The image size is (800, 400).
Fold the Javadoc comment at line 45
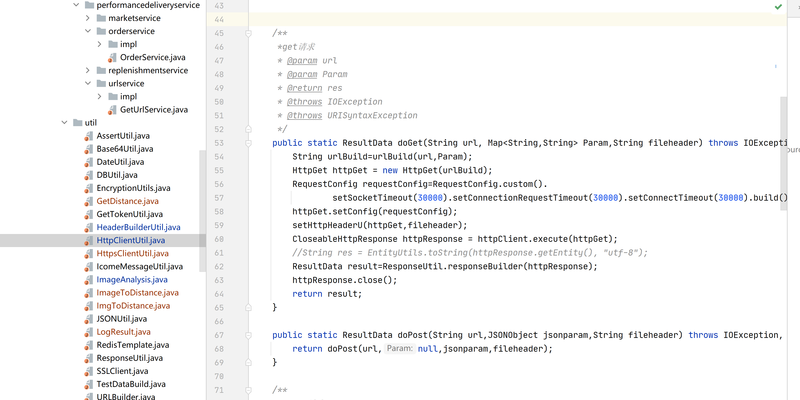249,33
